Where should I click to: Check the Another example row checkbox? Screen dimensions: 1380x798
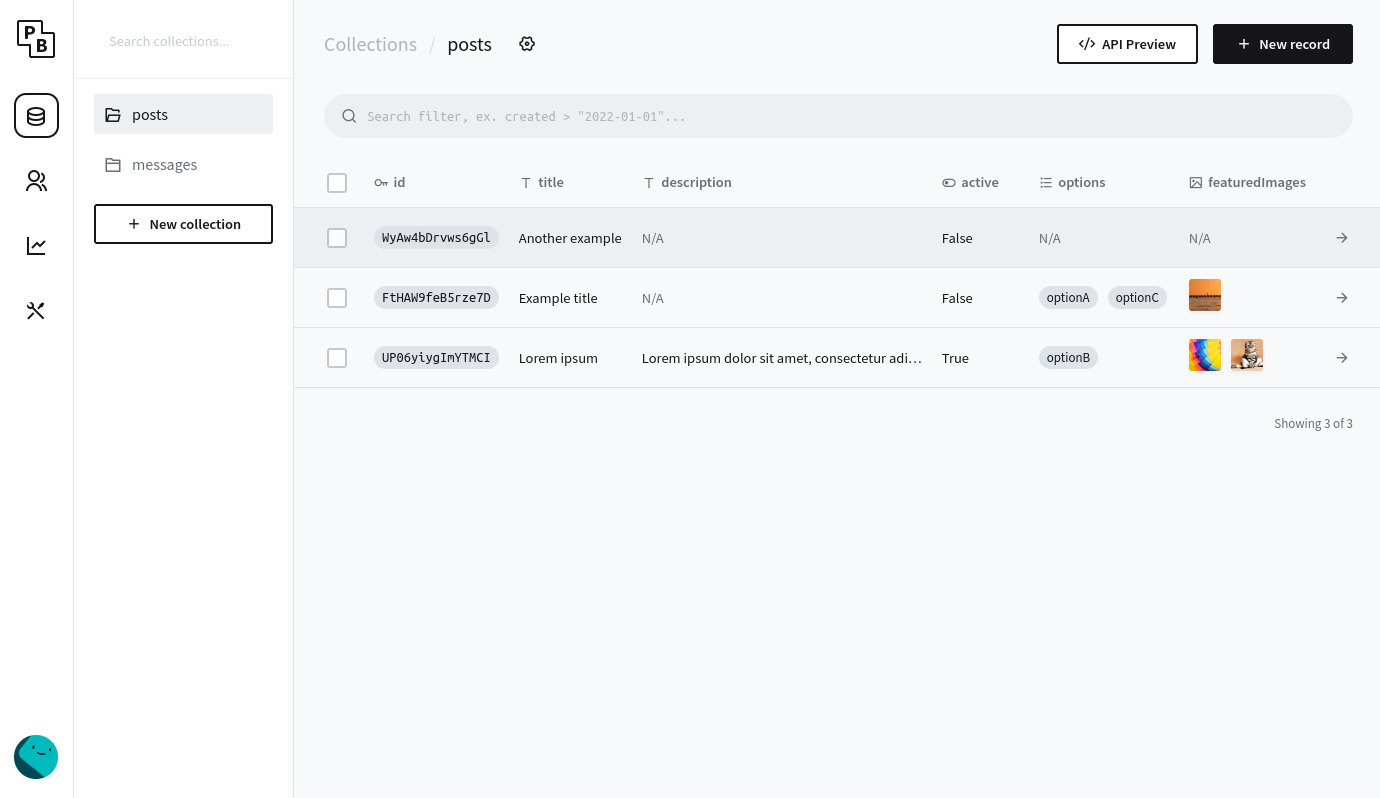point(337,238)
